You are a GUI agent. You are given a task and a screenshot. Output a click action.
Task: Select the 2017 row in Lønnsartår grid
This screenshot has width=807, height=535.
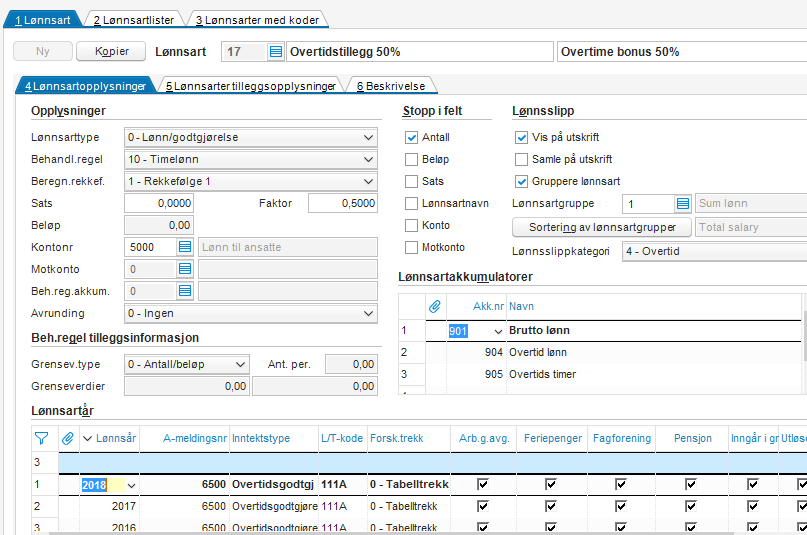419,506
